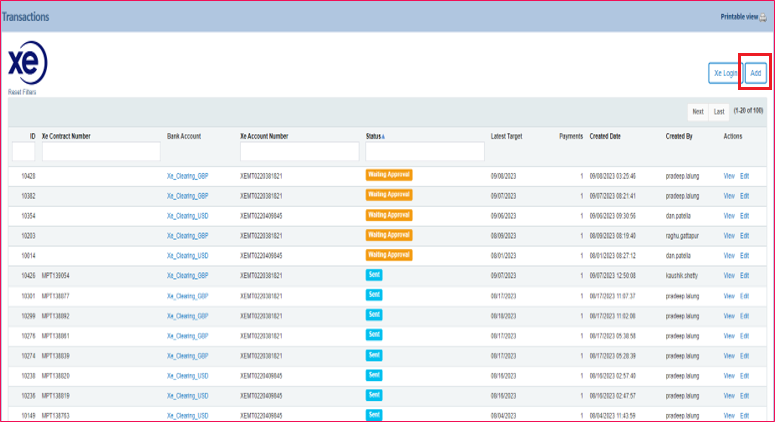Viewport: 775px width, 422px height.
Task: Click the sort arrow next to Status
Action: [x=385, y=136]
